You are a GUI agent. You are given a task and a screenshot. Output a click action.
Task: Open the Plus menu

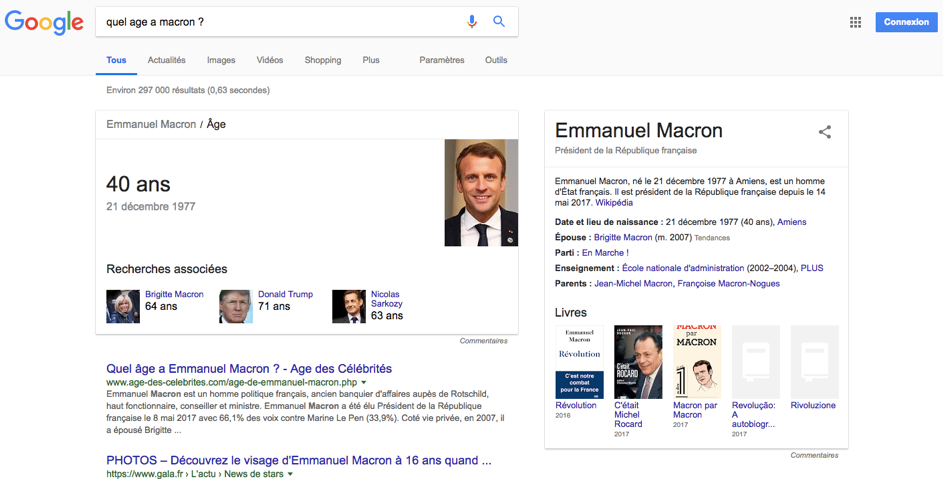point(371,60)
